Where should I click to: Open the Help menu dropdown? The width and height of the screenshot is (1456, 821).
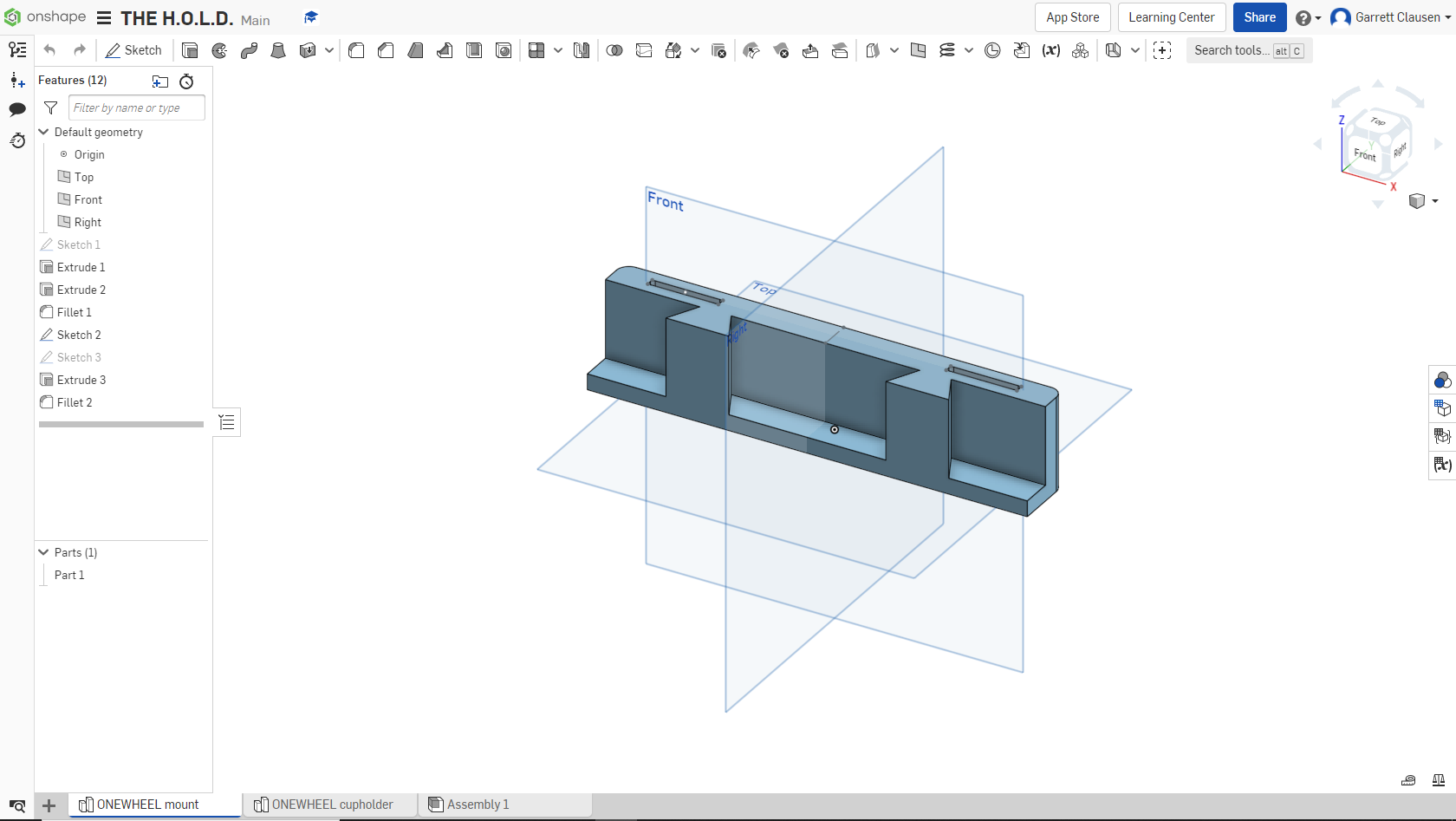tap(1309, 18)
